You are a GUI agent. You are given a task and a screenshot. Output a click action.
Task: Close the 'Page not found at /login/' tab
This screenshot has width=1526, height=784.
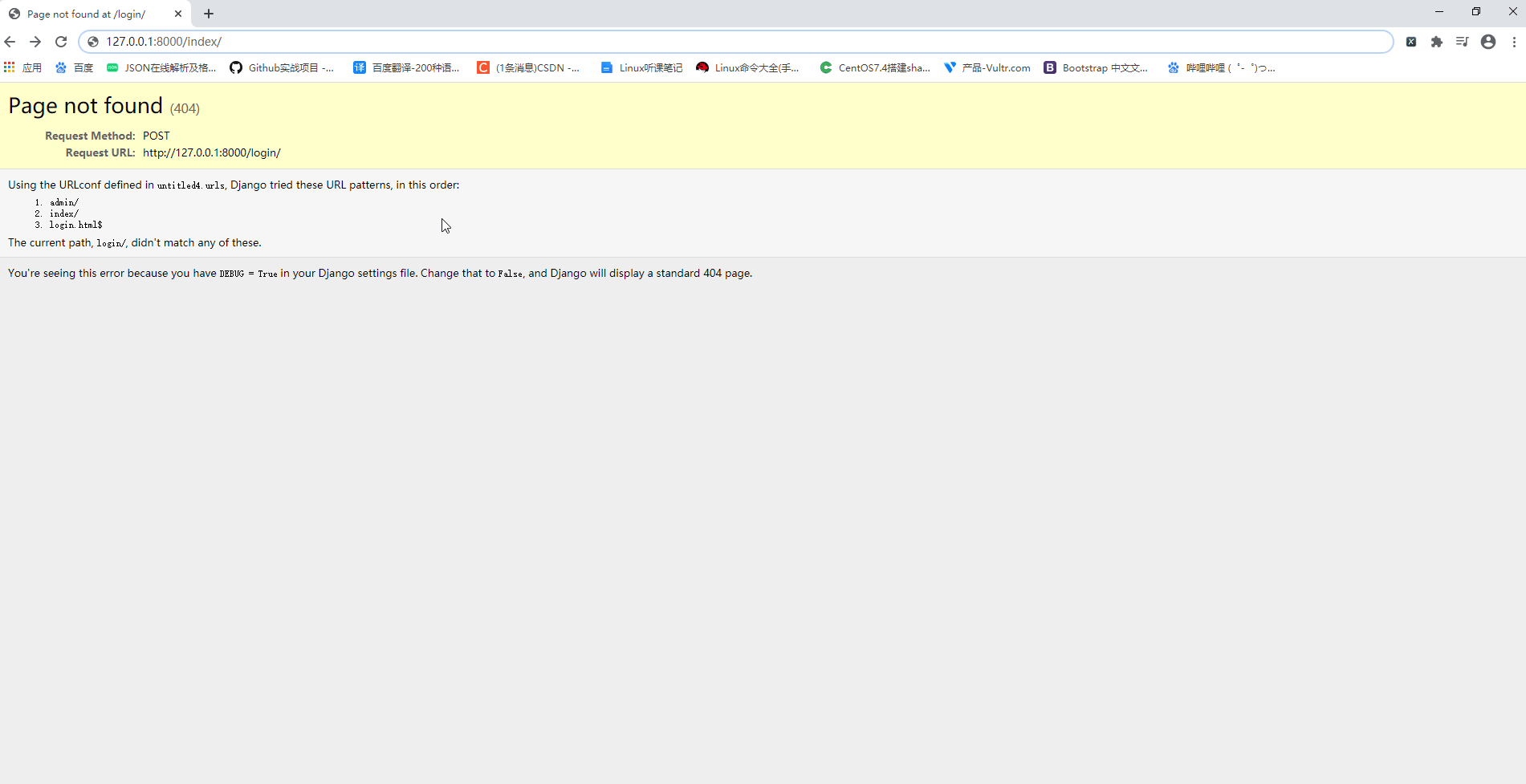[178, 14]
